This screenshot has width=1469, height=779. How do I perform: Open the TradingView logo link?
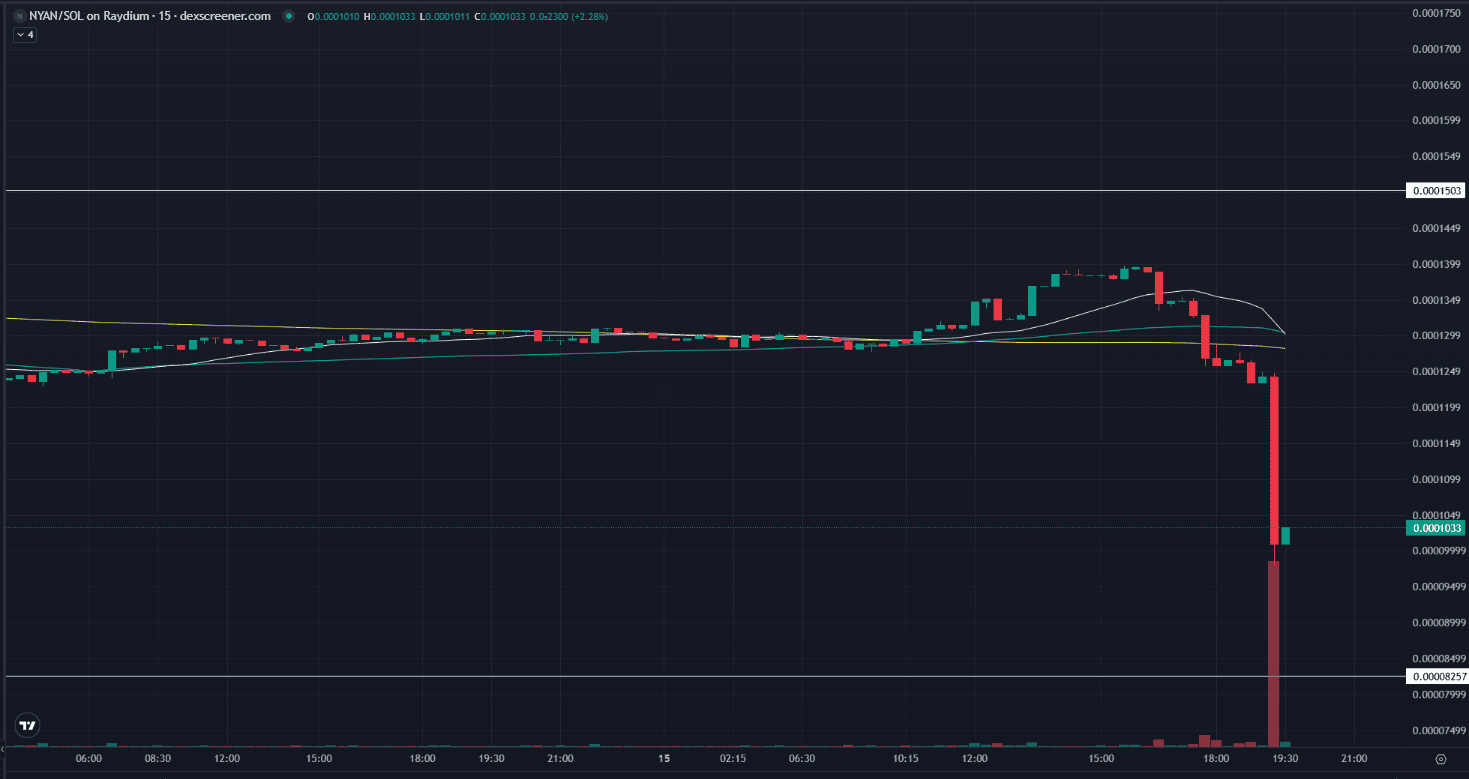(x=28, y=725)
